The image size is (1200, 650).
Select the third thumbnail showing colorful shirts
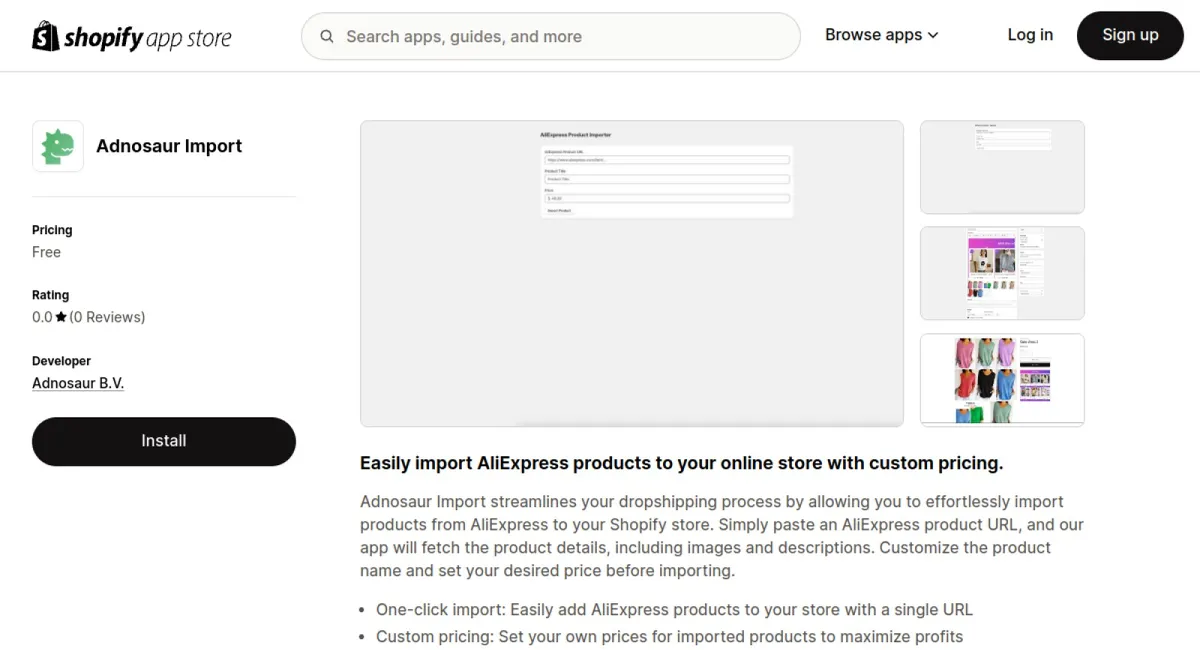pos(1002,380)
